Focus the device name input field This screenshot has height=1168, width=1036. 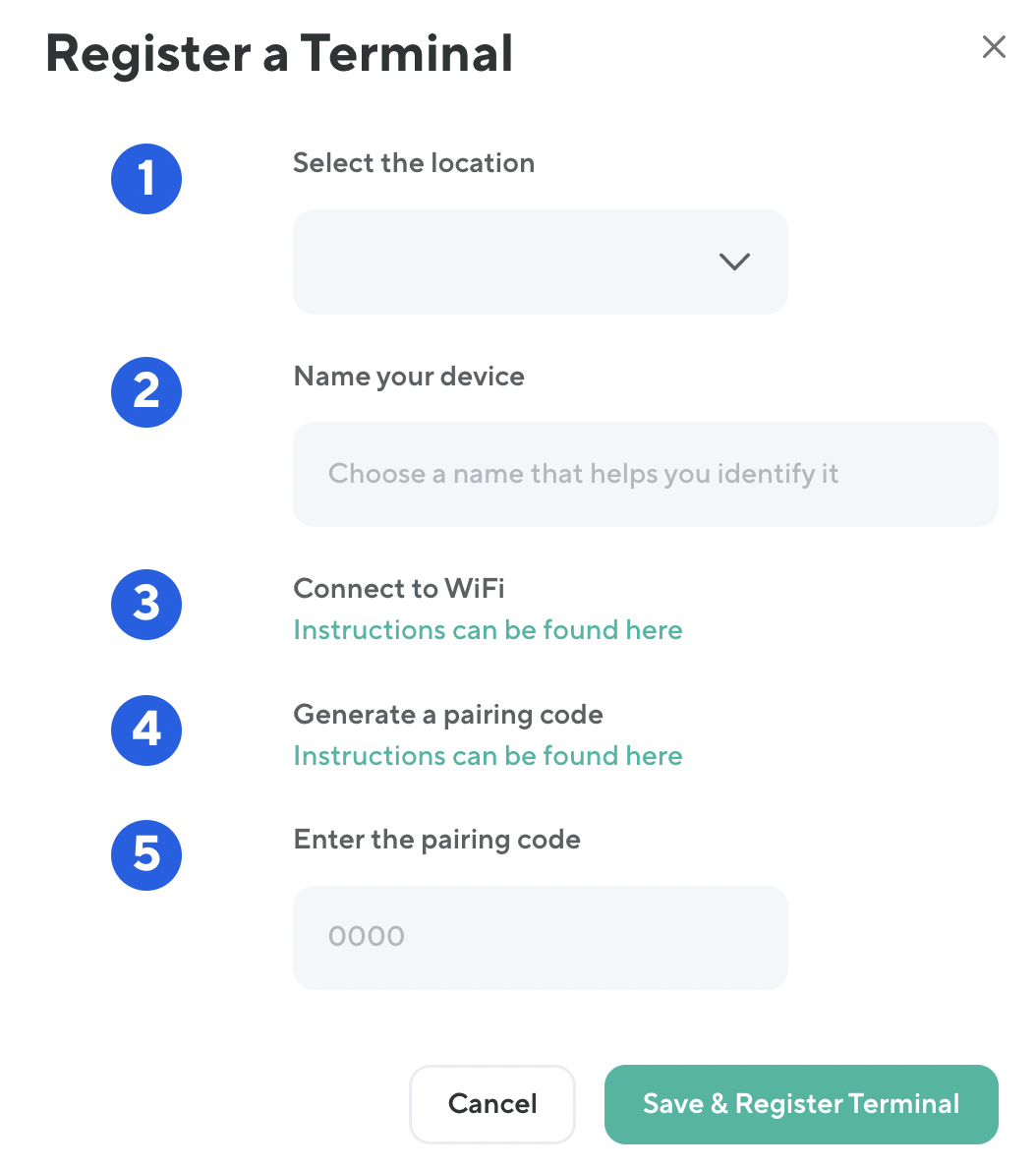tap(645, 474)
